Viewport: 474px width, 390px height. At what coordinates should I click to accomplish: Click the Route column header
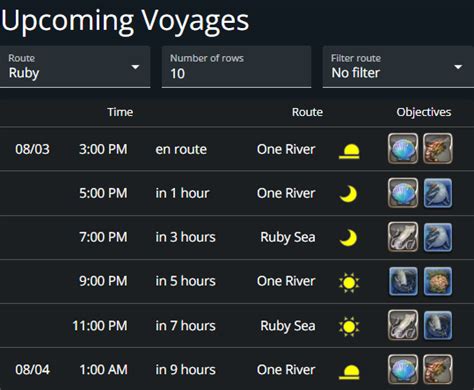[307, 112]
